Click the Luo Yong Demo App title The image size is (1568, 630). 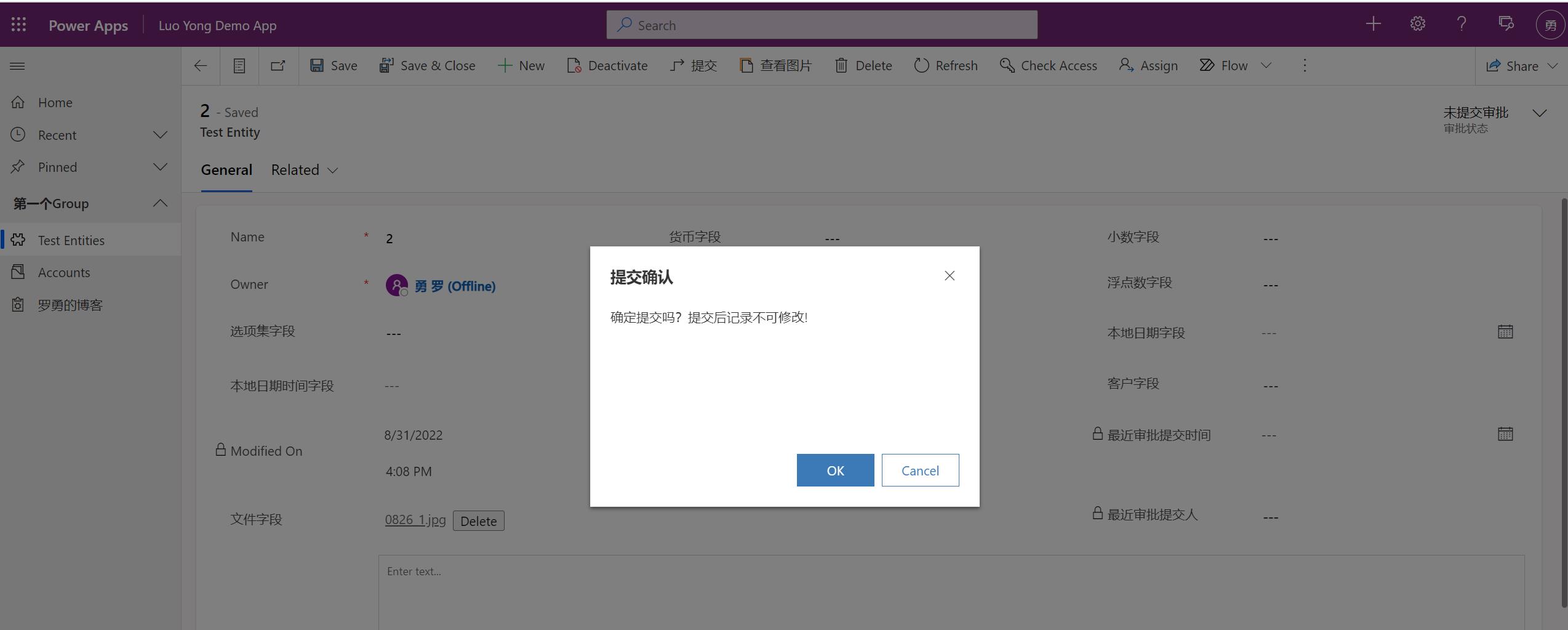(x=217, y=25)
